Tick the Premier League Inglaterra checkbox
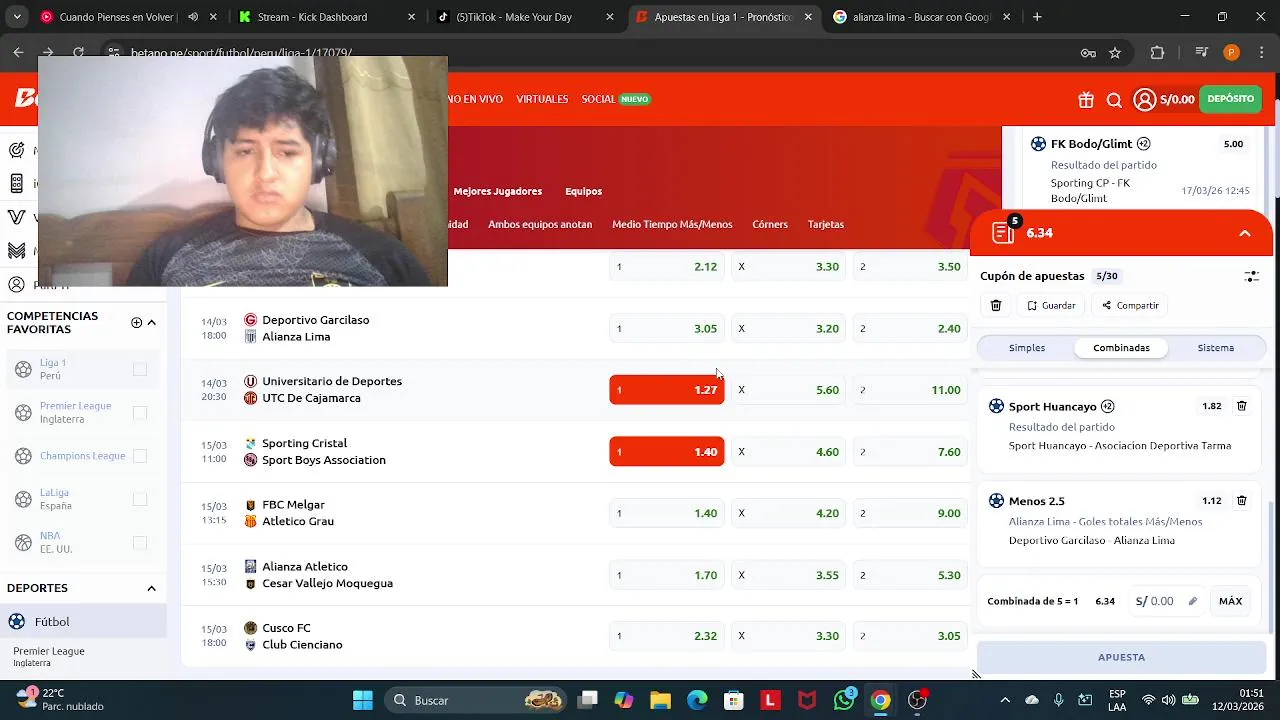 tap(140, 412)
